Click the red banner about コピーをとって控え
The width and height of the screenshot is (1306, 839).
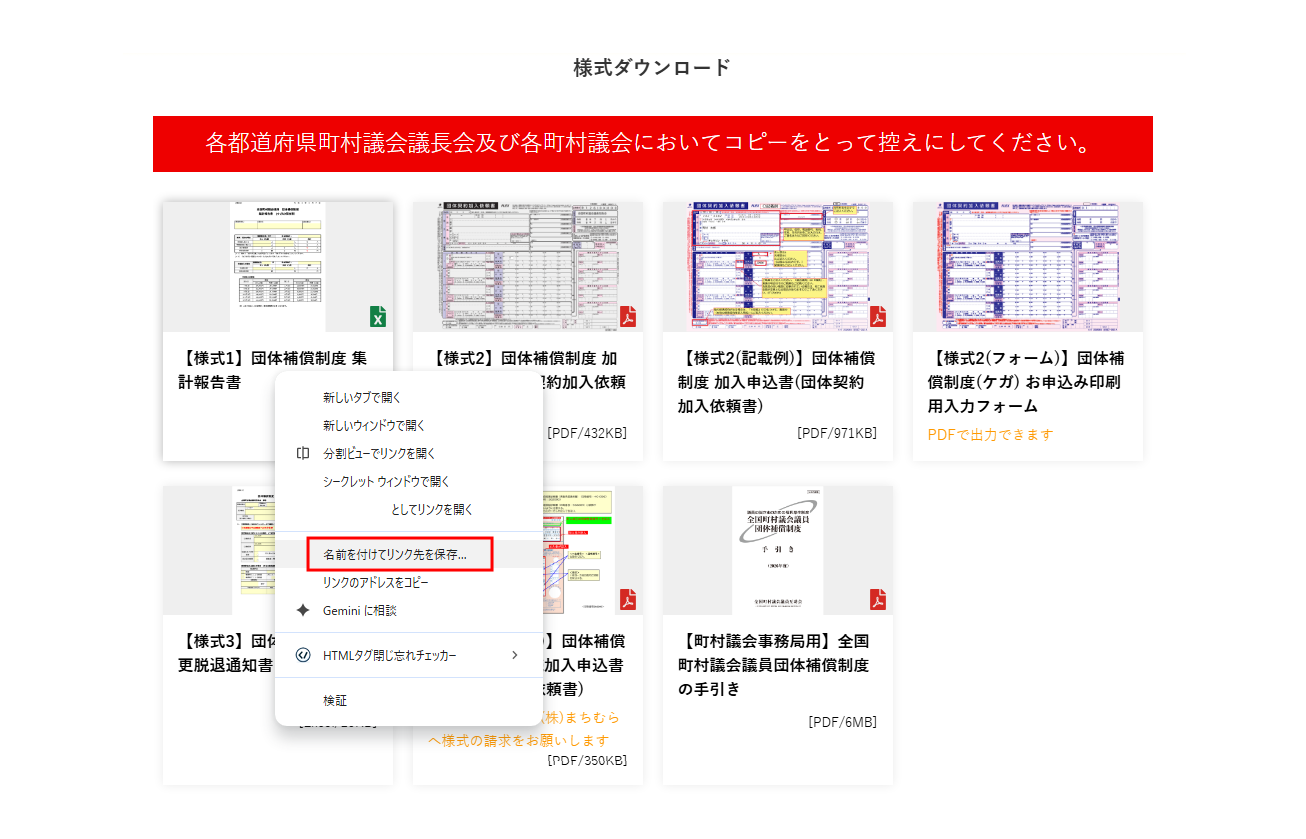[653, 144]
